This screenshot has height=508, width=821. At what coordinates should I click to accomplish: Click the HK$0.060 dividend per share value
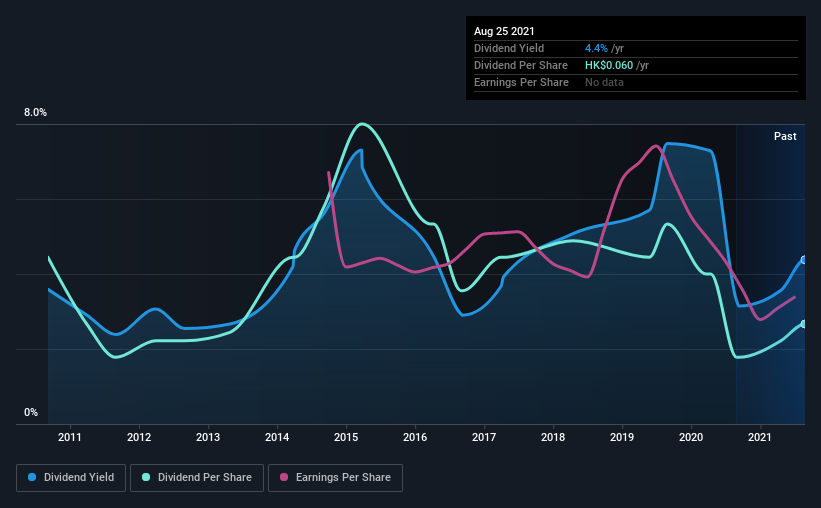[x=609, y=65]
